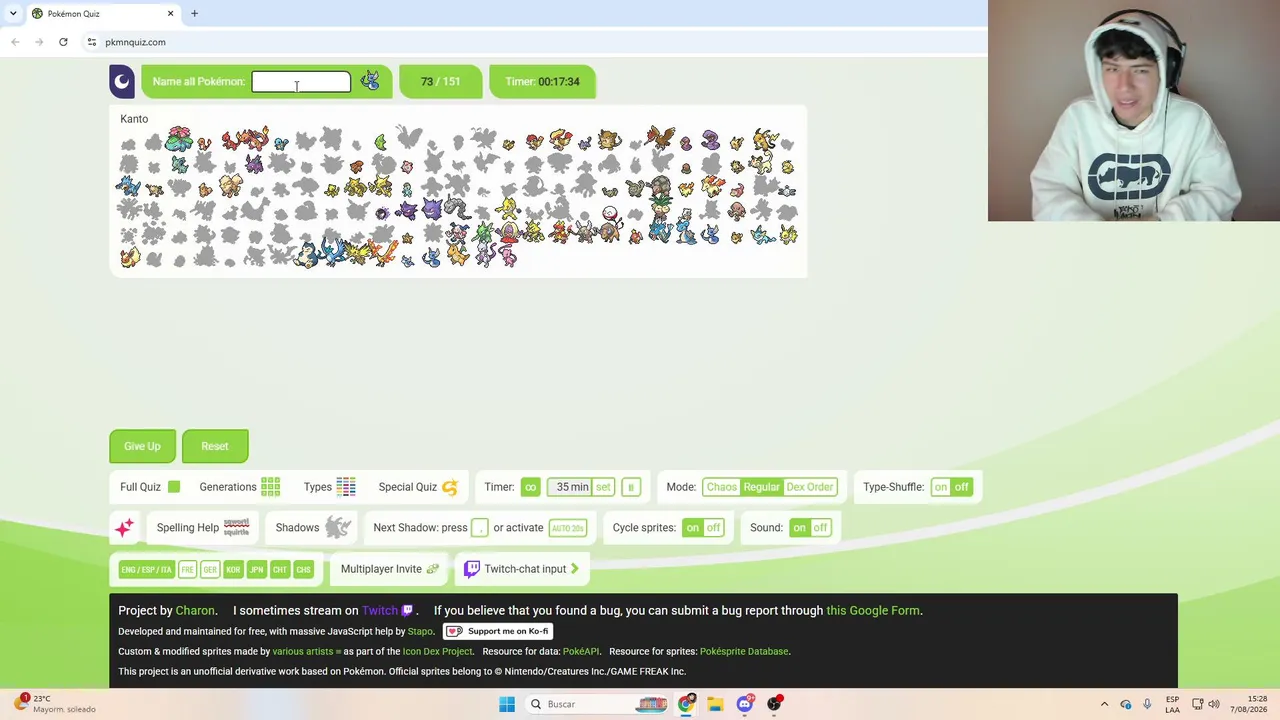Select JPN language
1280x720 pixels.
[256, 570]
